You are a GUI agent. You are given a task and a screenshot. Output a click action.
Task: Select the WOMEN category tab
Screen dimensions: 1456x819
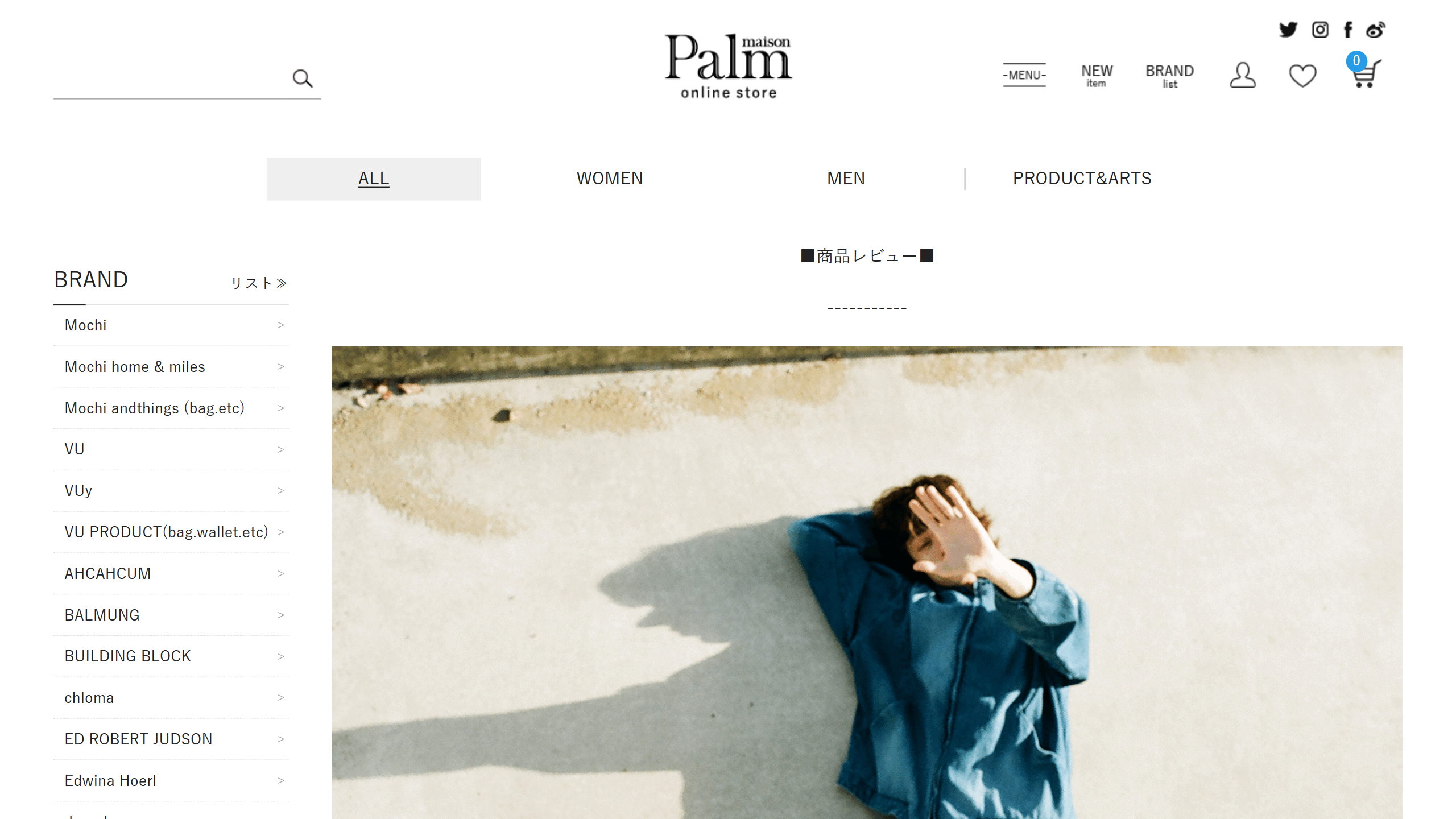(x=610, y=179)
